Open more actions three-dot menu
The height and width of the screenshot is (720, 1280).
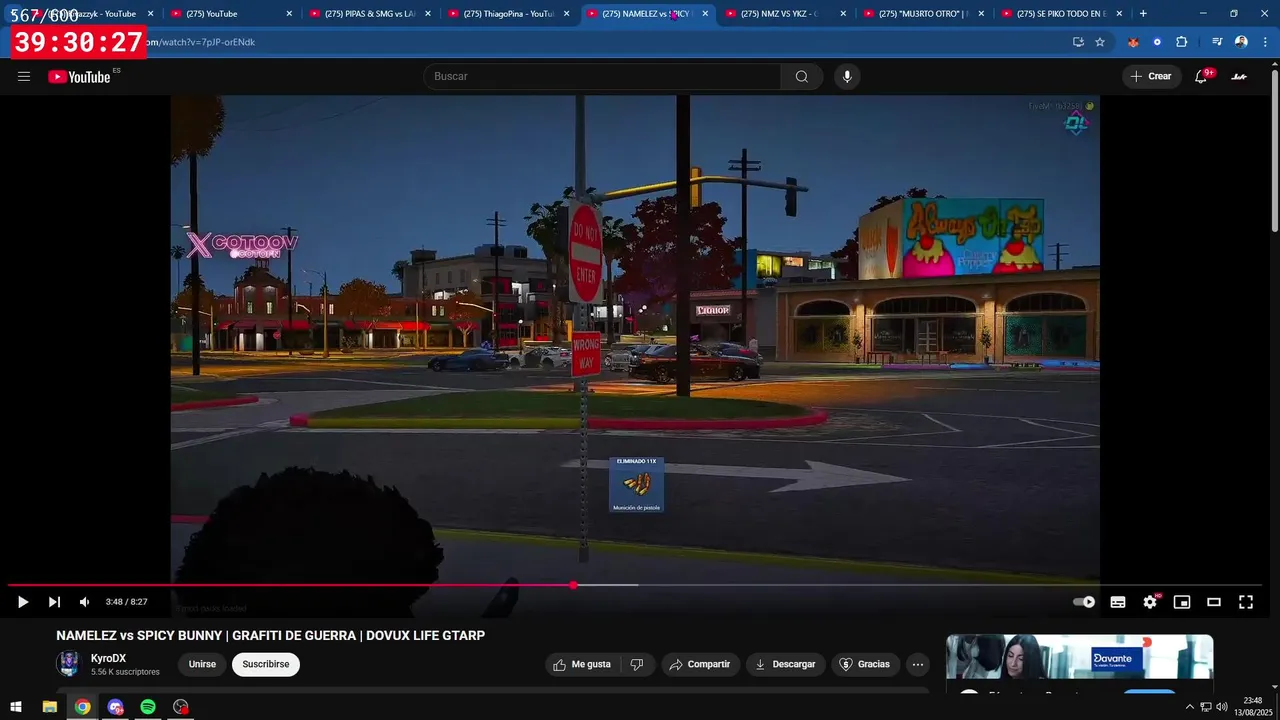coord(917,664)
